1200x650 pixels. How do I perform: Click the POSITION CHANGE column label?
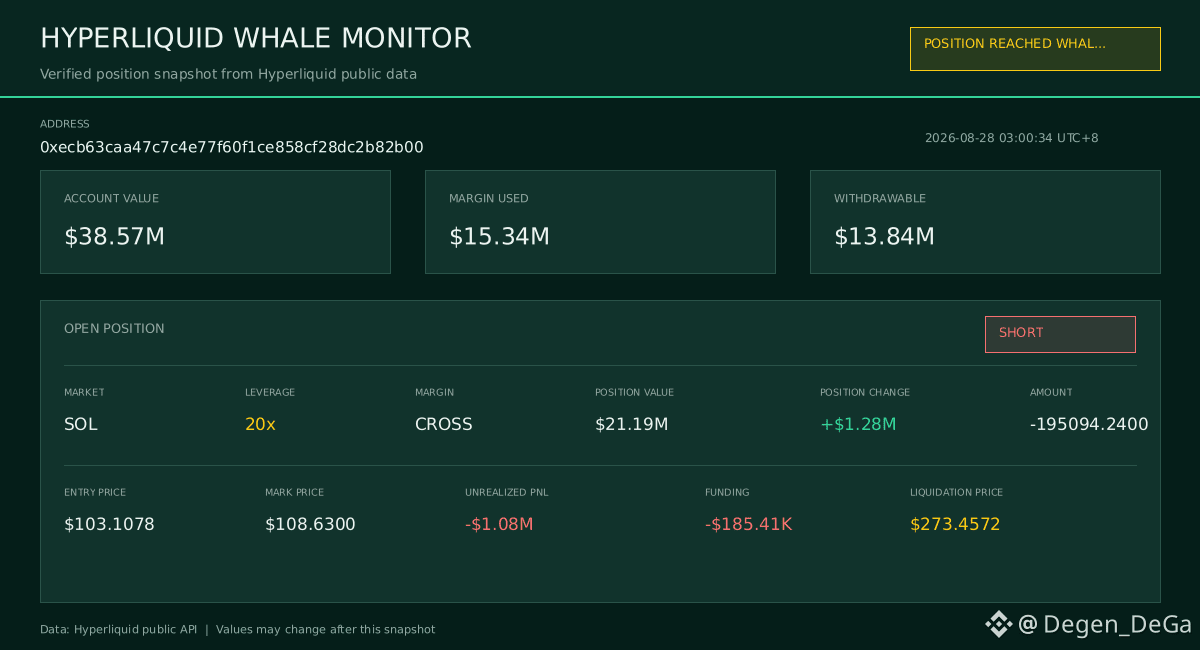(x=865, y=393)
